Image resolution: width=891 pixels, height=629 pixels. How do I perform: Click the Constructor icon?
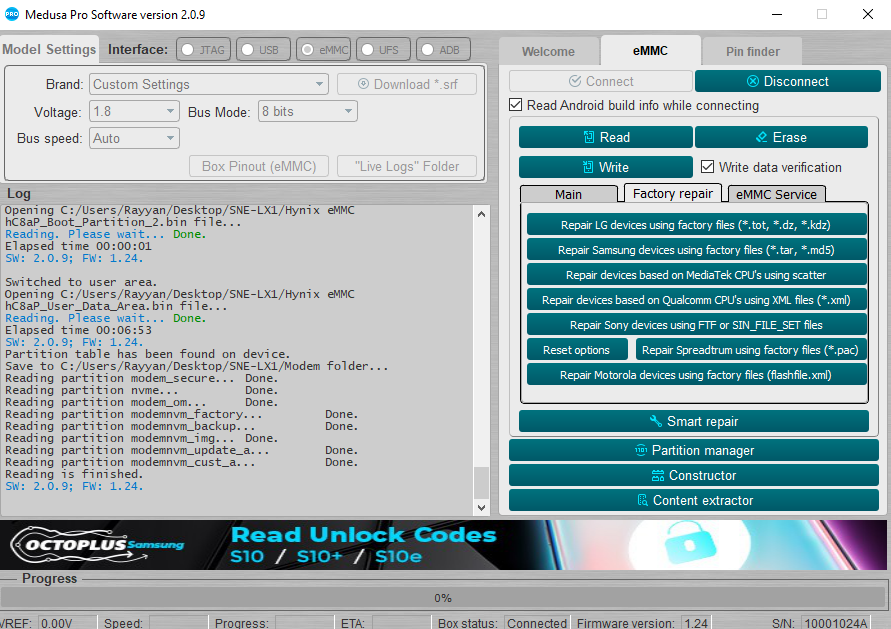658,476
